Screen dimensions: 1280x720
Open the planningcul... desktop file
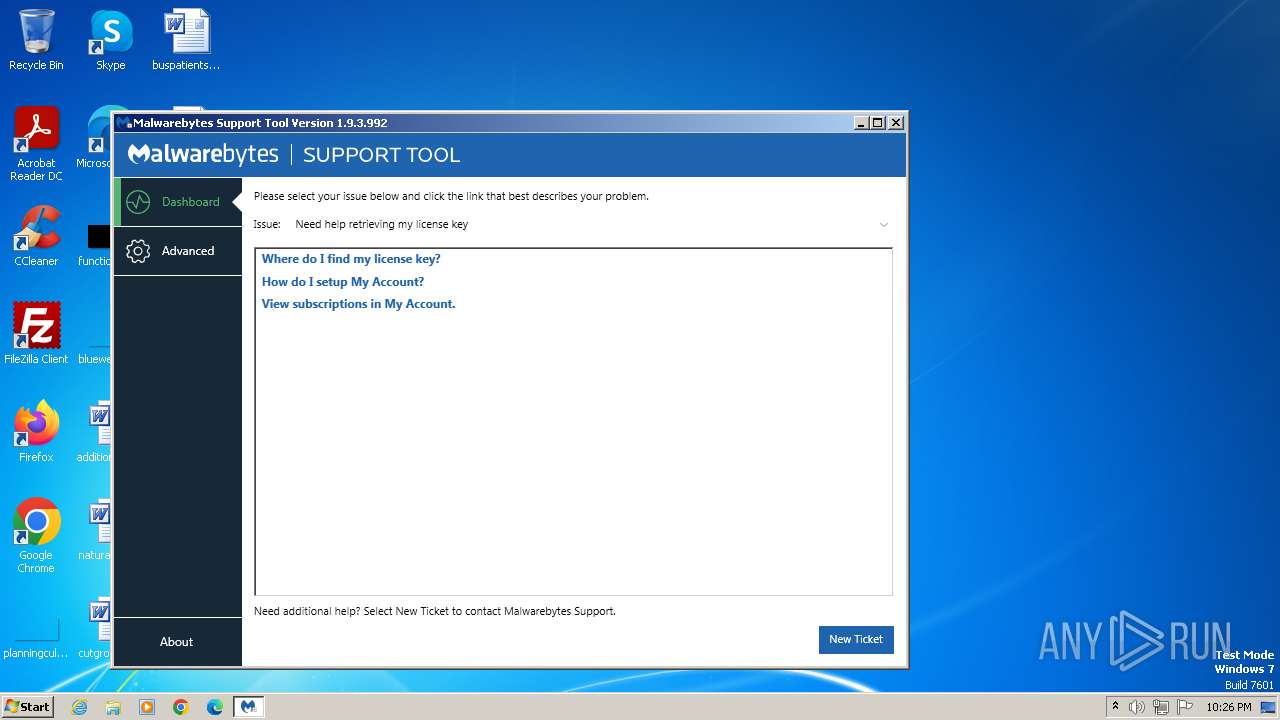(x=36, y=638)
